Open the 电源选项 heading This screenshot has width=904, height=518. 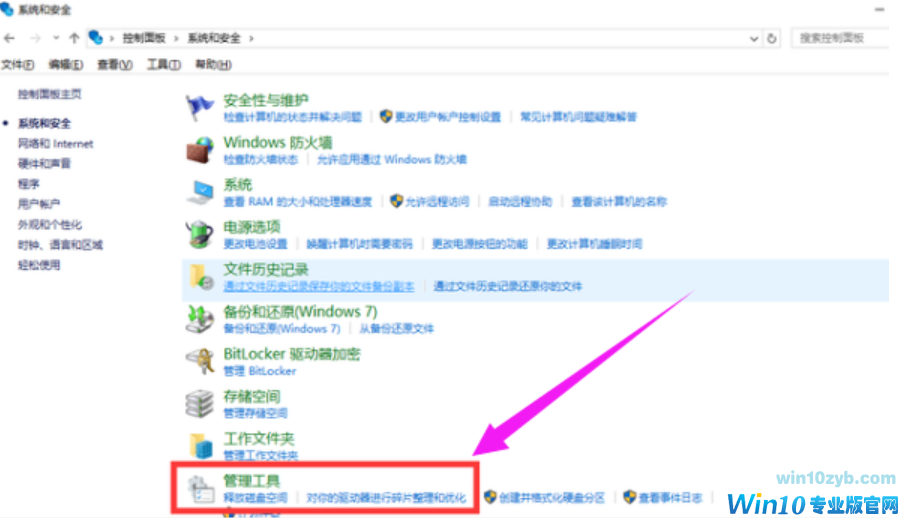[252, 227]
